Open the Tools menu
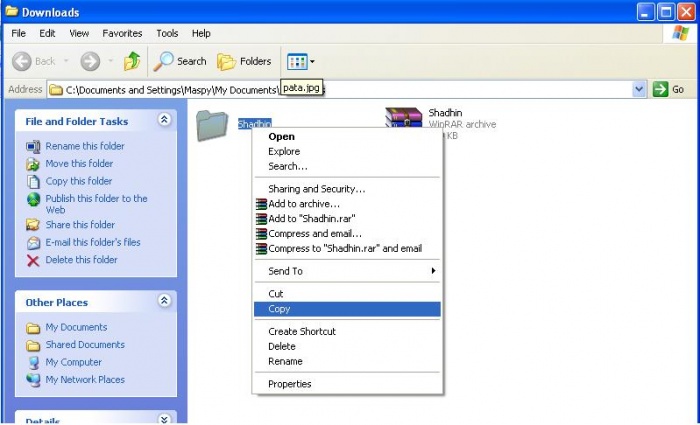Viewport: 700px width, 425px height. click(x=167, y=33)
